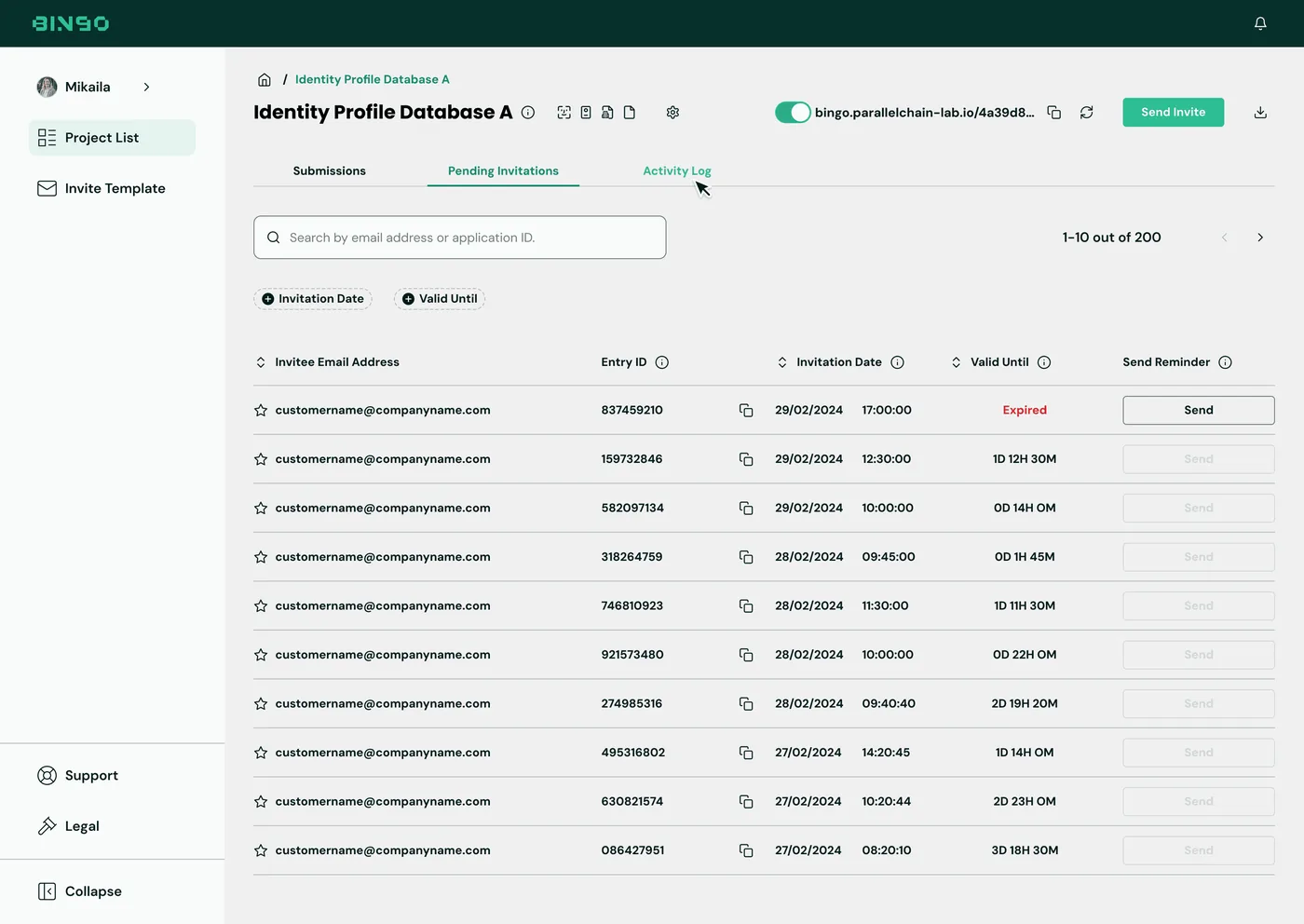Copy entry ID 495316802
This screenshot has height=924, width=1304.
(x=746, y=753)
